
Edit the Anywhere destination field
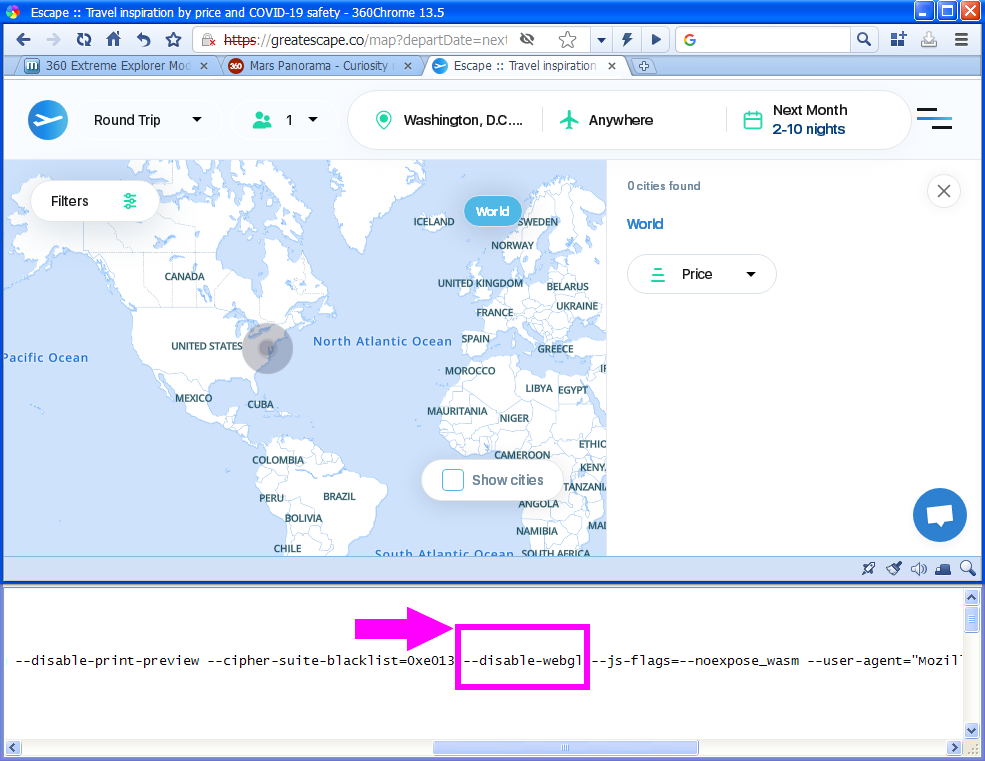(606, 120)
